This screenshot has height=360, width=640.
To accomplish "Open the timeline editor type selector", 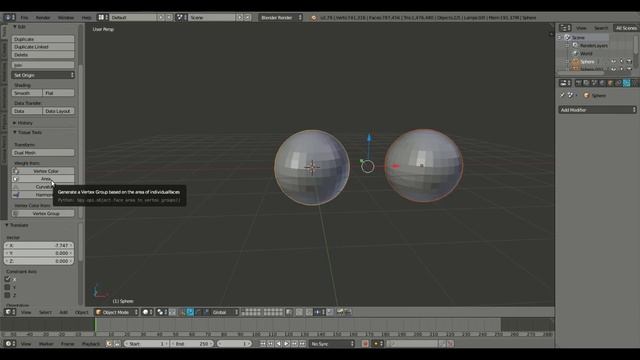I will click(10, 344).
